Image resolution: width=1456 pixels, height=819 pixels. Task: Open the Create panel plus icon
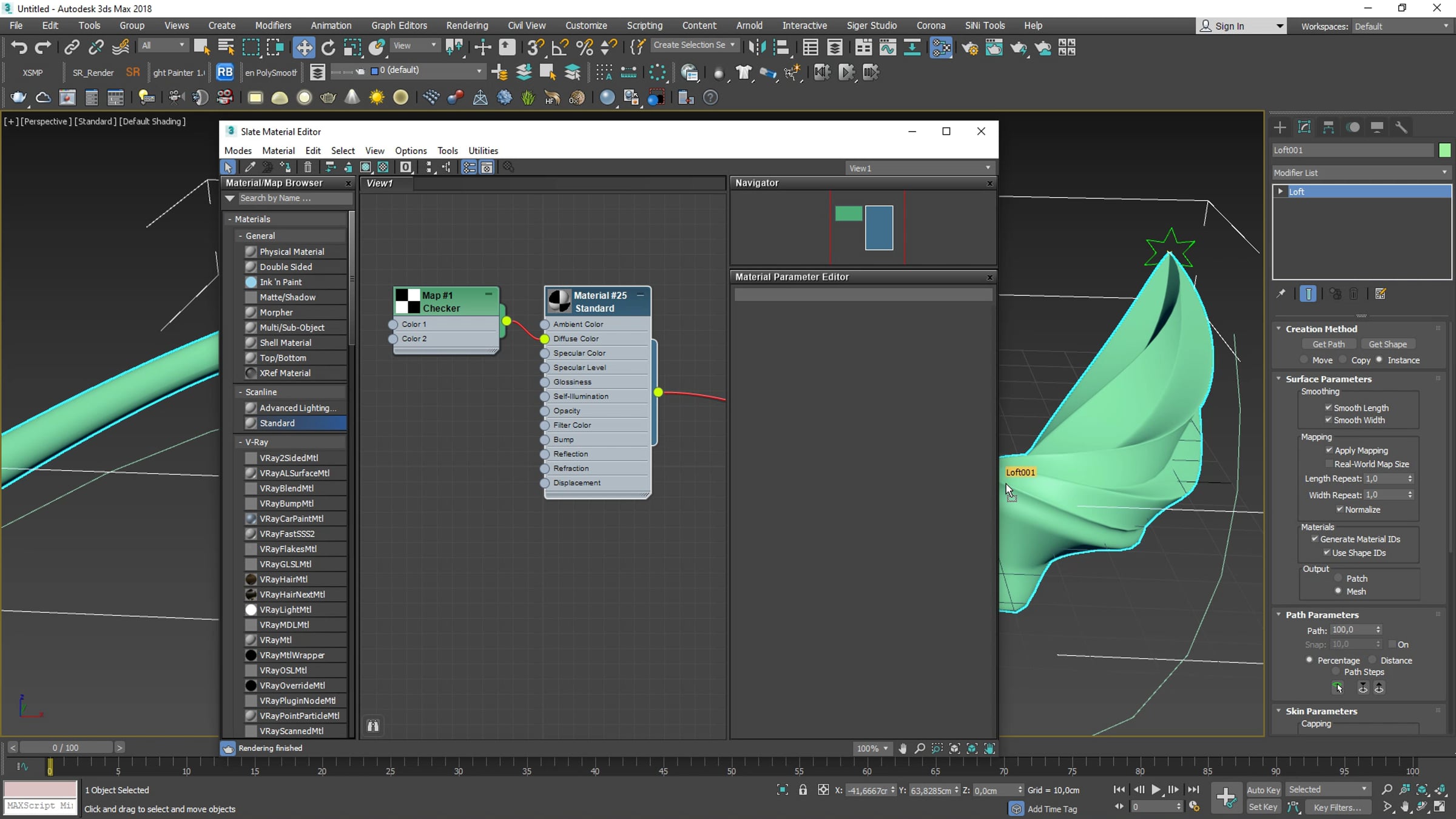coord(1279,127)
